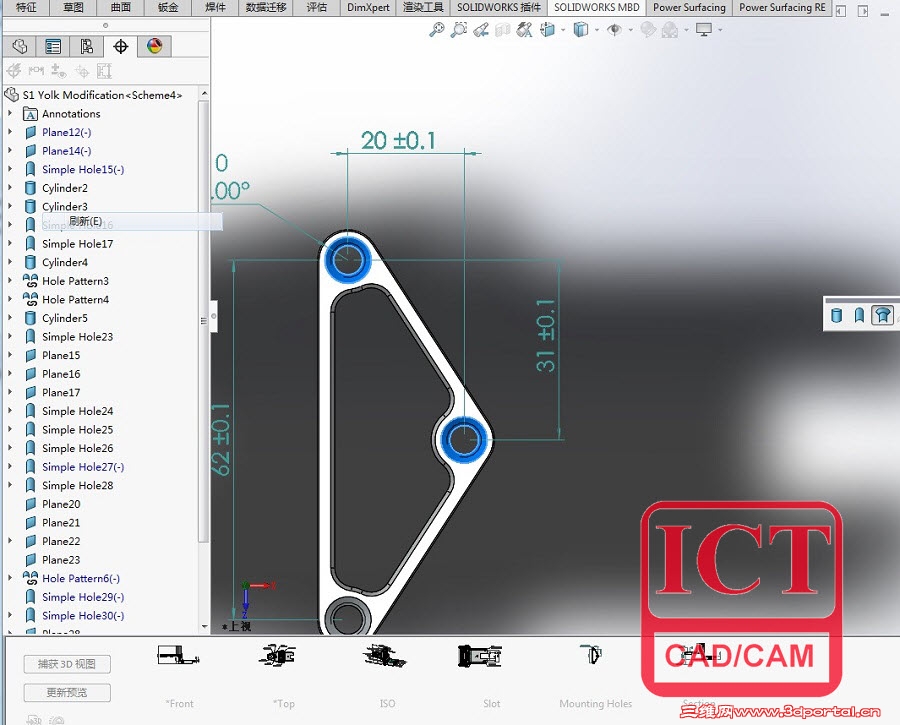Switch to the 评估 evaluate tab
The height and width of the screenshot is (725, 900).
317,7
